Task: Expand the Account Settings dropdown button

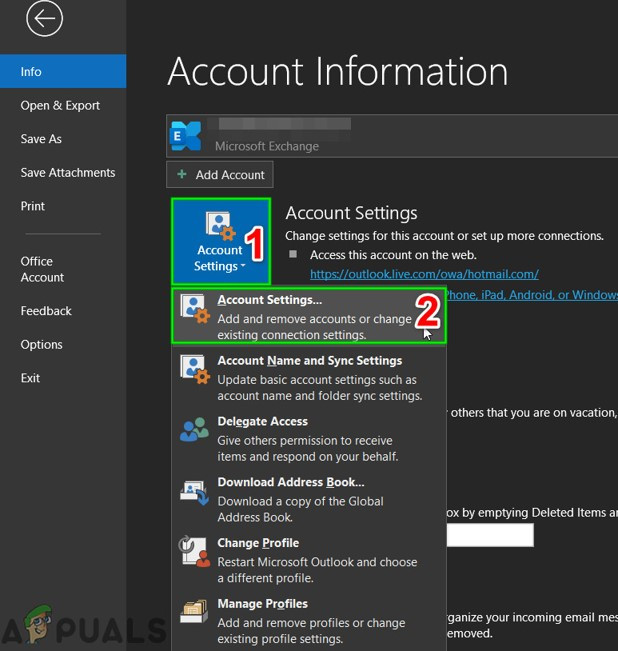Action: point(220,242)
